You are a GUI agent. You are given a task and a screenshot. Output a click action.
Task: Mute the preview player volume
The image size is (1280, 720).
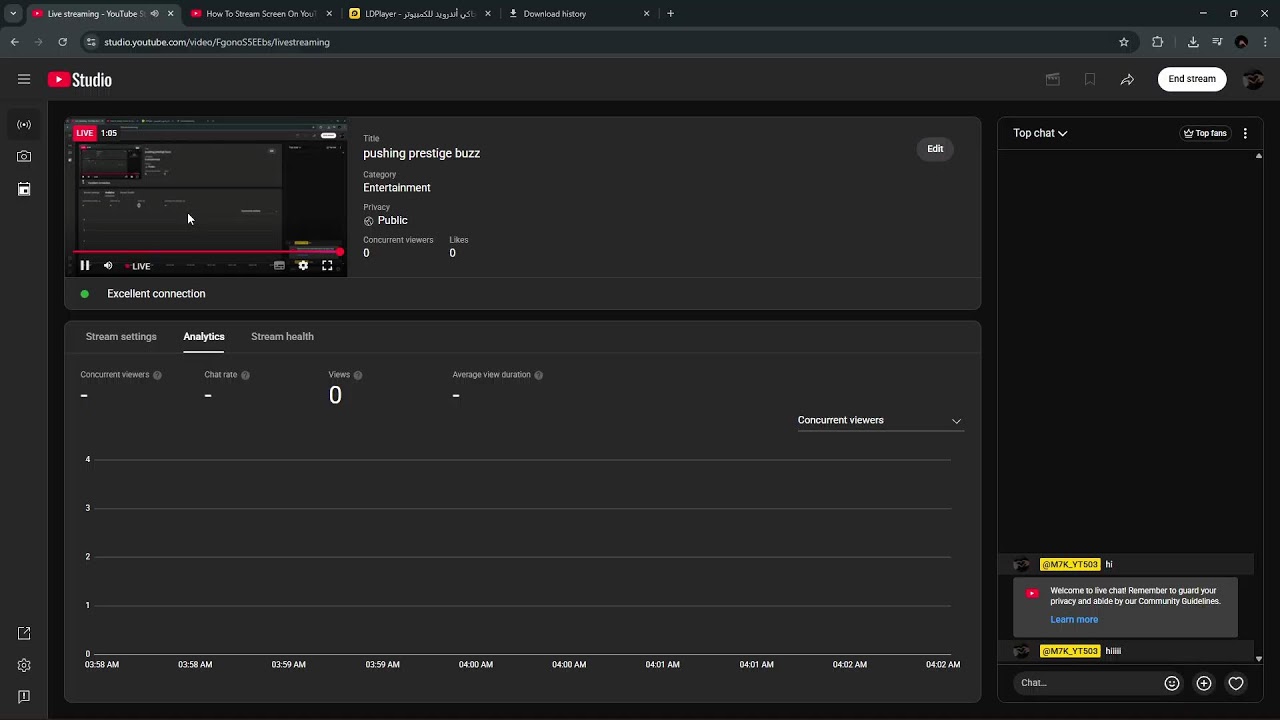click(108, 266)
